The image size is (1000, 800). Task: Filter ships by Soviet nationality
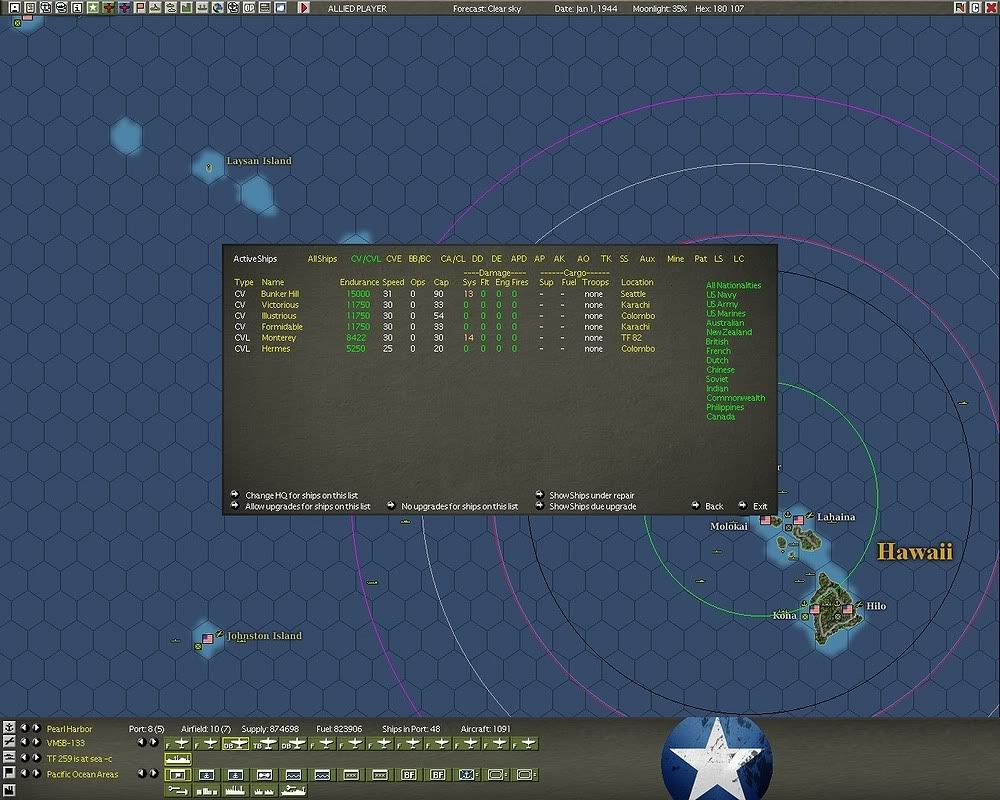(717, 379)
